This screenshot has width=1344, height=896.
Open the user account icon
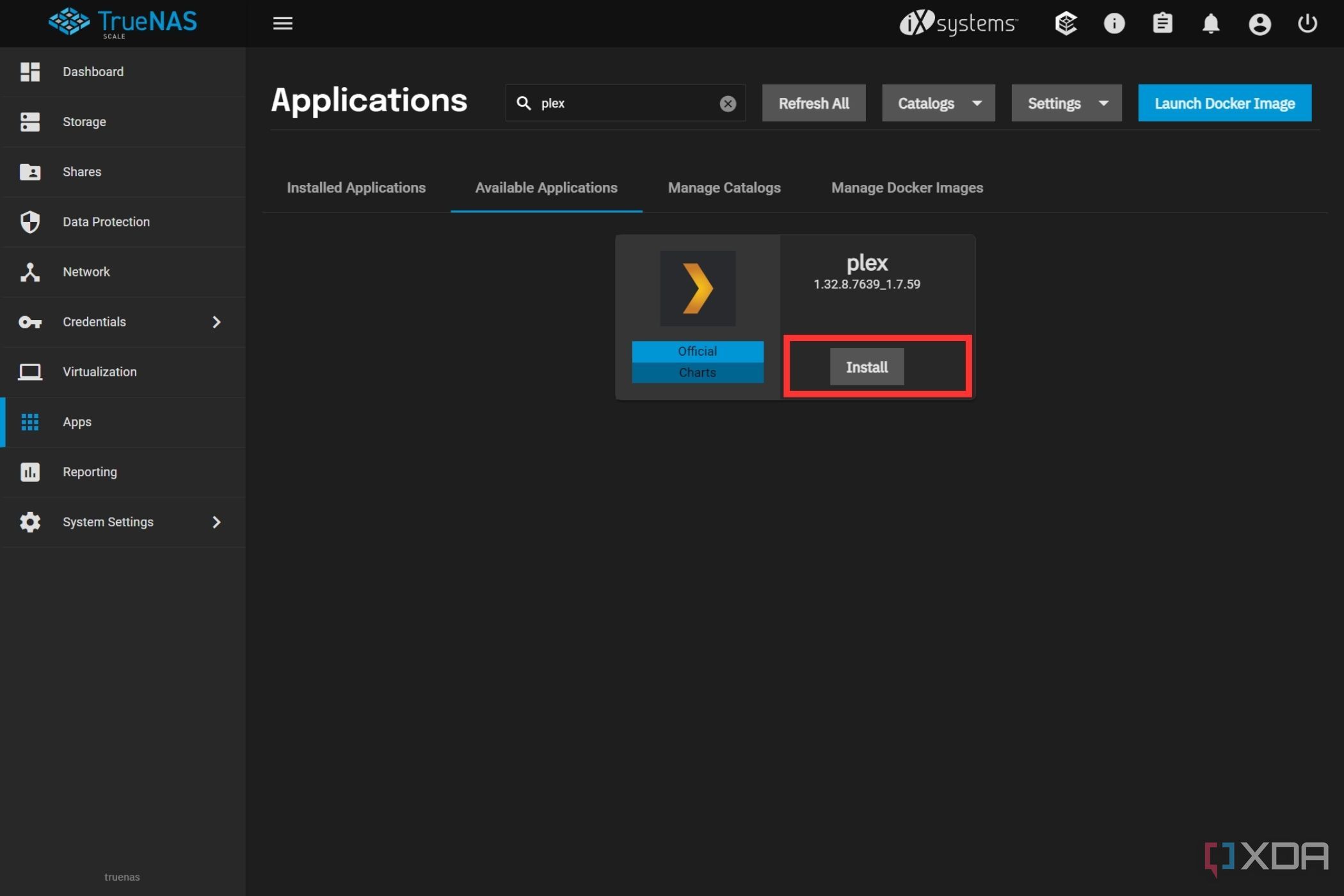pos(1259,24)
